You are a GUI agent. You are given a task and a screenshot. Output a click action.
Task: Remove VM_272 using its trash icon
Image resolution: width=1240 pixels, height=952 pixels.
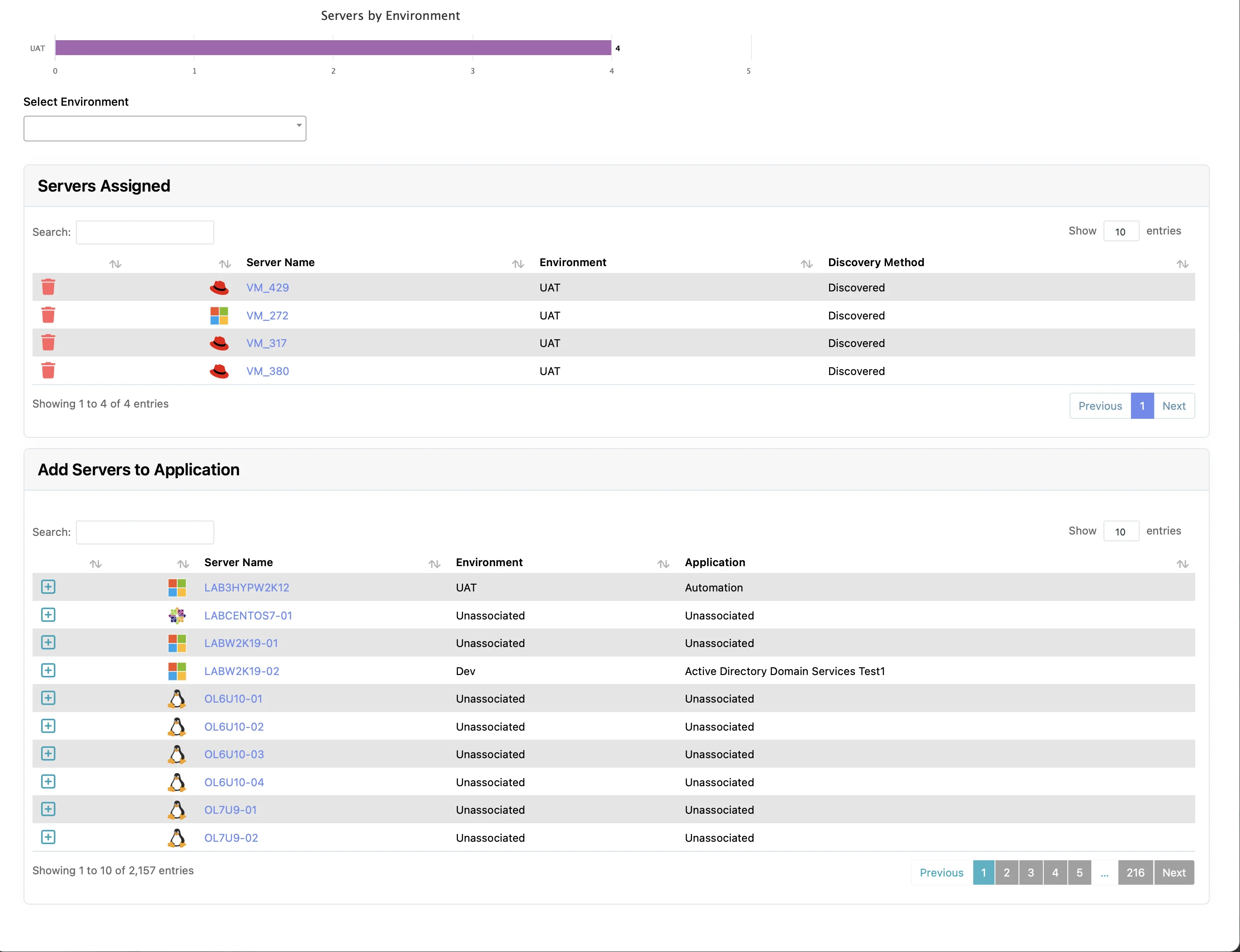(x=48, y=314)
